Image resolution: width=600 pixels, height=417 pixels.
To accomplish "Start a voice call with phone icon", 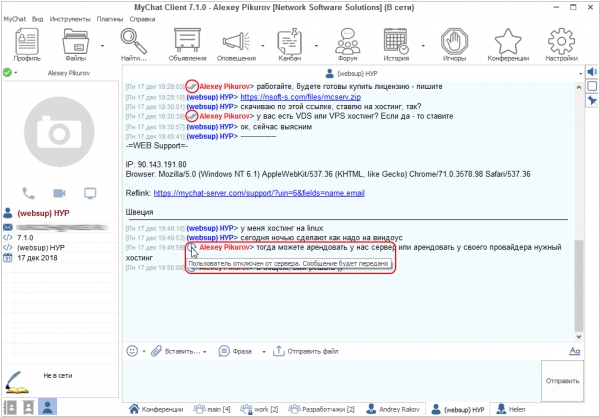I will pos(28,193).
